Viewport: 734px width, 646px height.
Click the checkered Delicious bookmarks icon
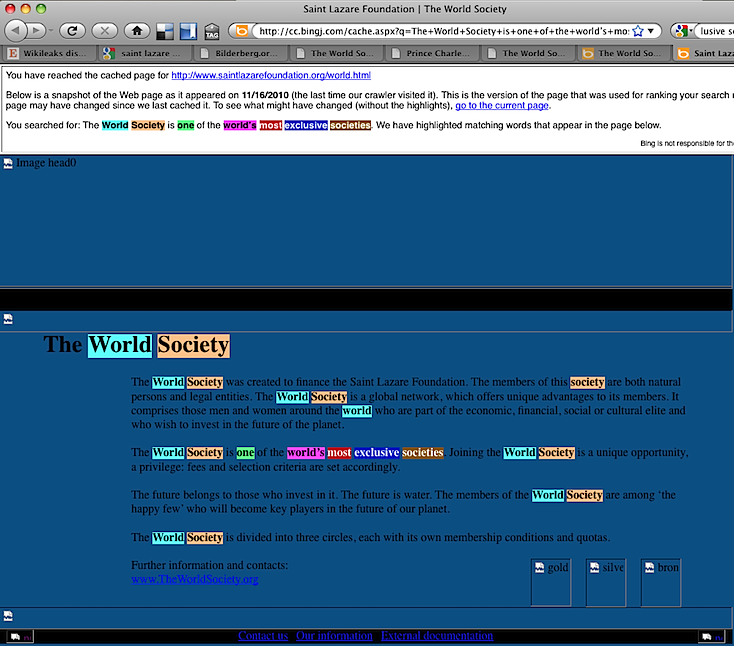tap(165, 31)
